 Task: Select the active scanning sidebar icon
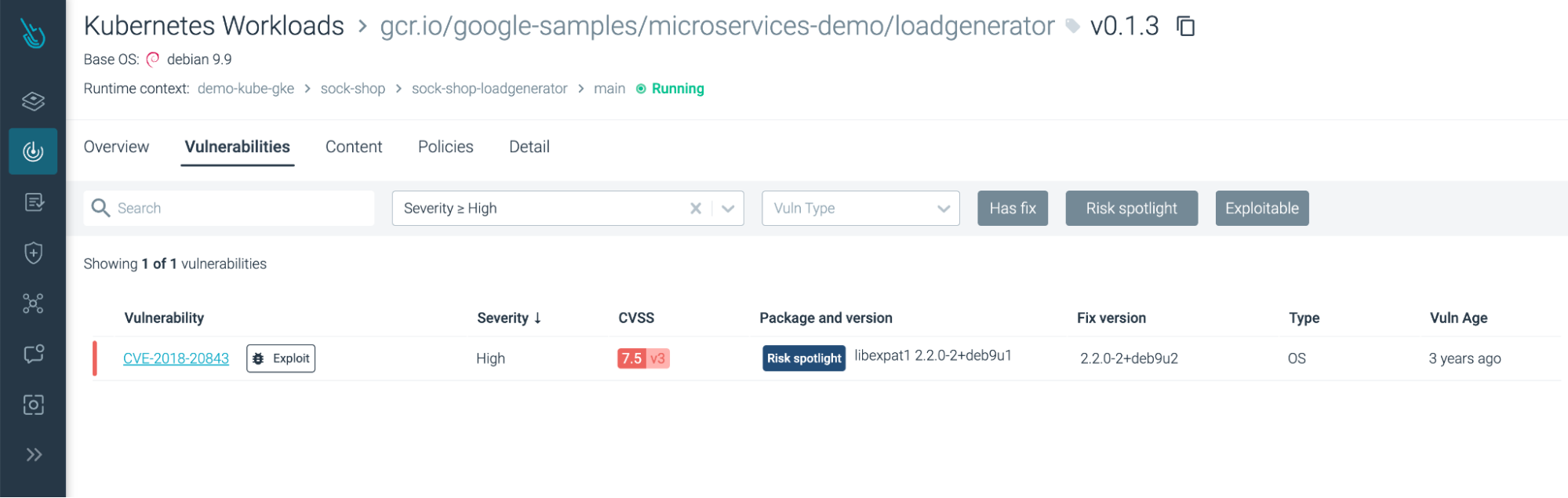(33, 151)
